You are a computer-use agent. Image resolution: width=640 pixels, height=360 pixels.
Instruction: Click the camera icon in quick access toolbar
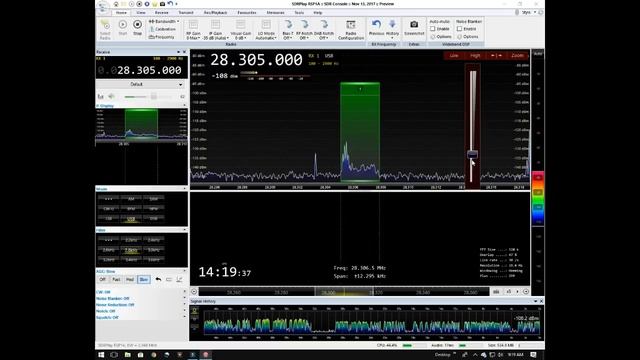[162, 4]
